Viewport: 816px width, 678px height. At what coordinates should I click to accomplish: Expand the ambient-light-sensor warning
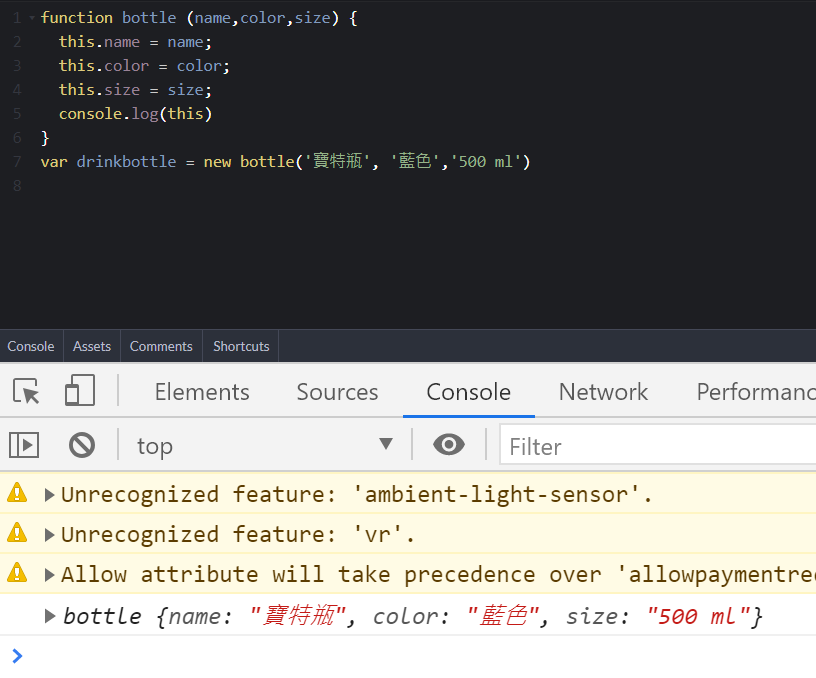(x=49, y=494)
